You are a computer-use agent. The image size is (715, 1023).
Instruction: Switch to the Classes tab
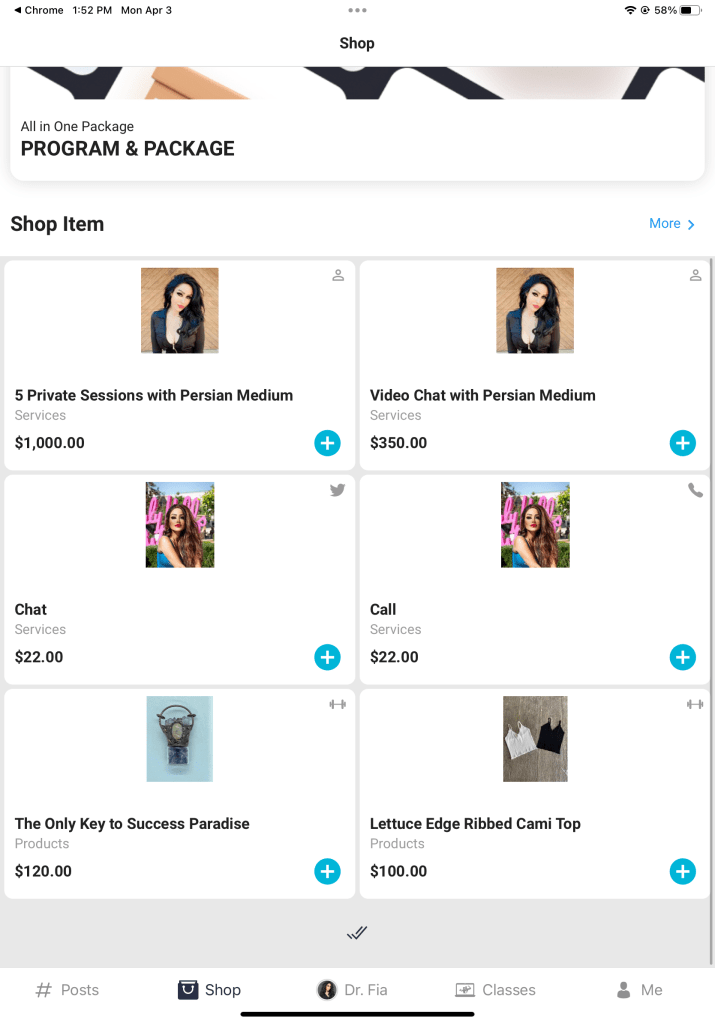[496, 990]
